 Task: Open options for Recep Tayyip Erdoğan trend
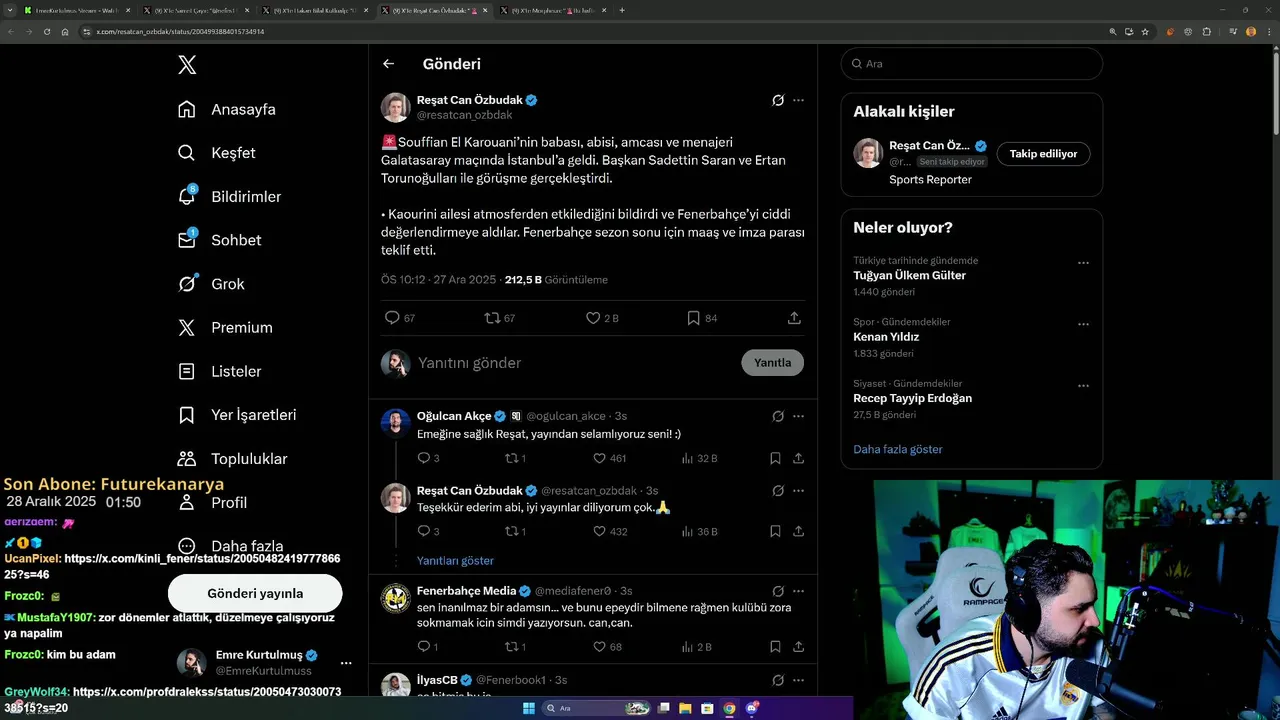click(1083, 386)
